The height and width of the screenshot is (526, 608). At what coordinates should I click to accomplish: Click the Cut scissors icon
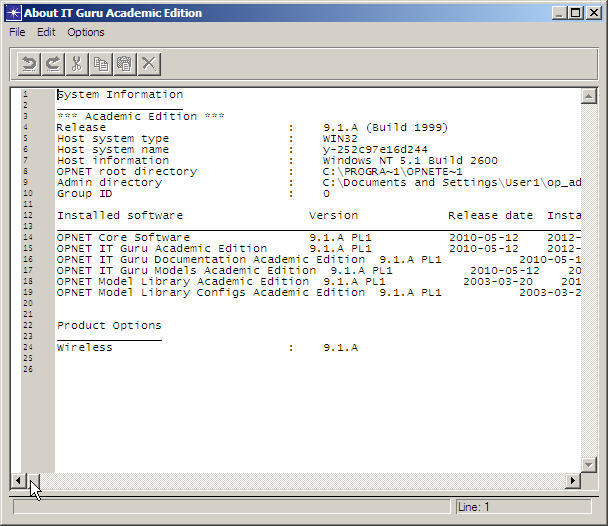coord(77,64)
